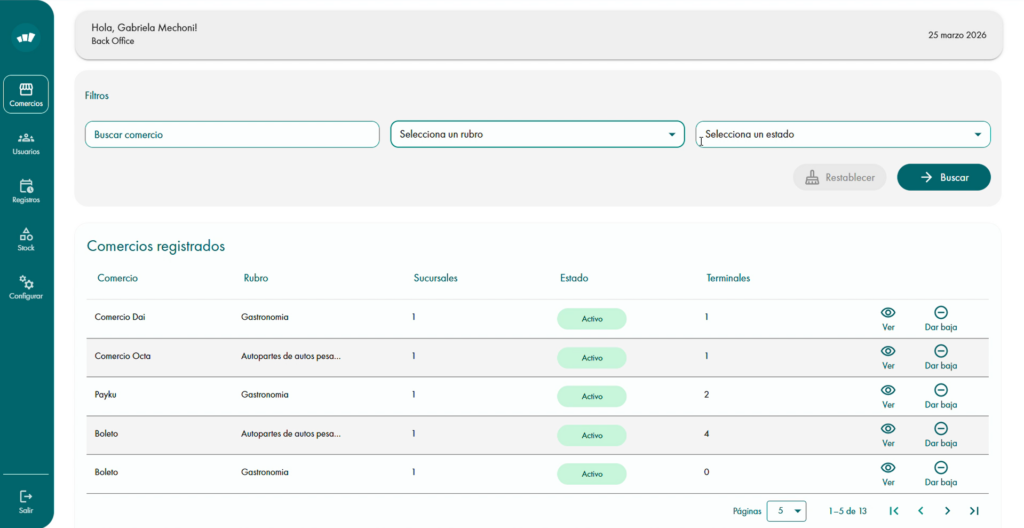Click the 1–5 de 13 pagination text
The image size is (1024, 528).
[848, 511]
